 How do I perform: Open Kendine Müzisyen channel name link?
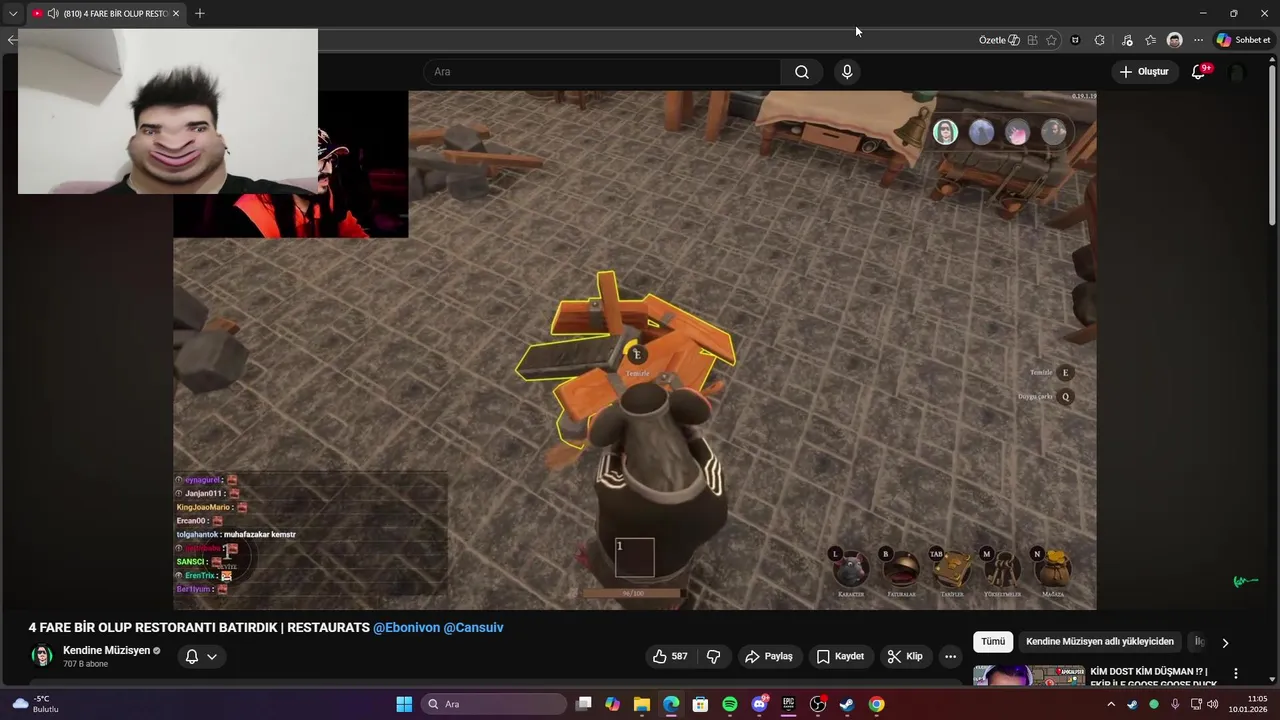[106, 650]
